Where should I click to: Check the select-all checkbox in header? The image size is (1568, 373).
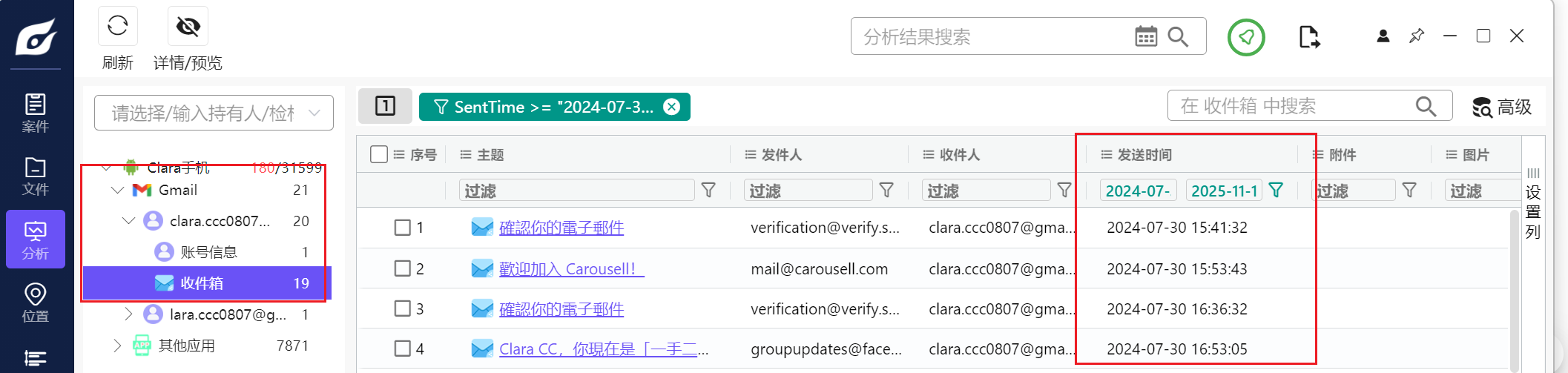(378, 154)
